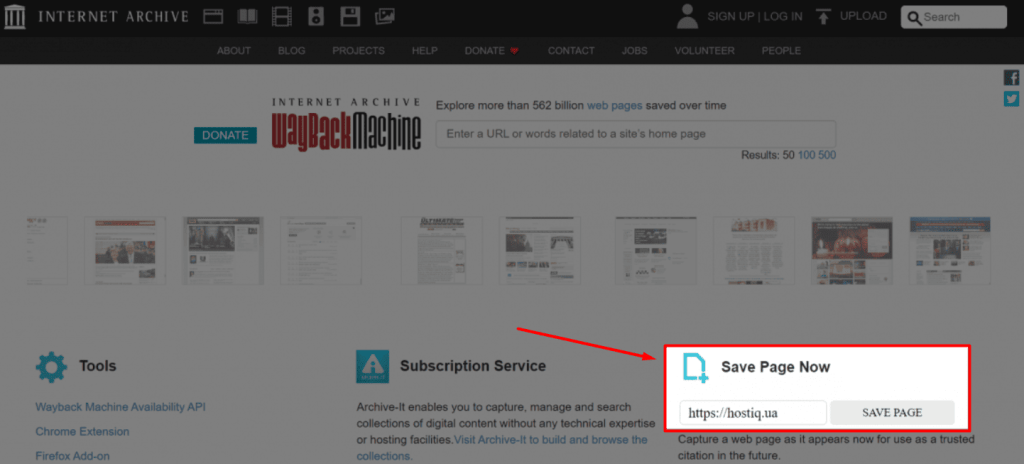This screenshot has height=464, width=1024.
Task: Click the teal DONATE button
Action: click(225, 135)
